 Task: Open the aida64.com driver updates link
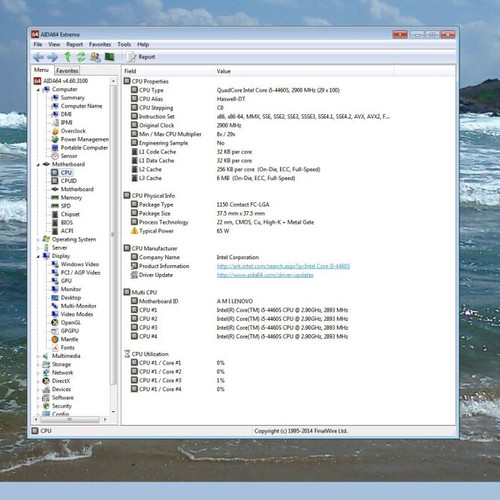tap(265, 275)
